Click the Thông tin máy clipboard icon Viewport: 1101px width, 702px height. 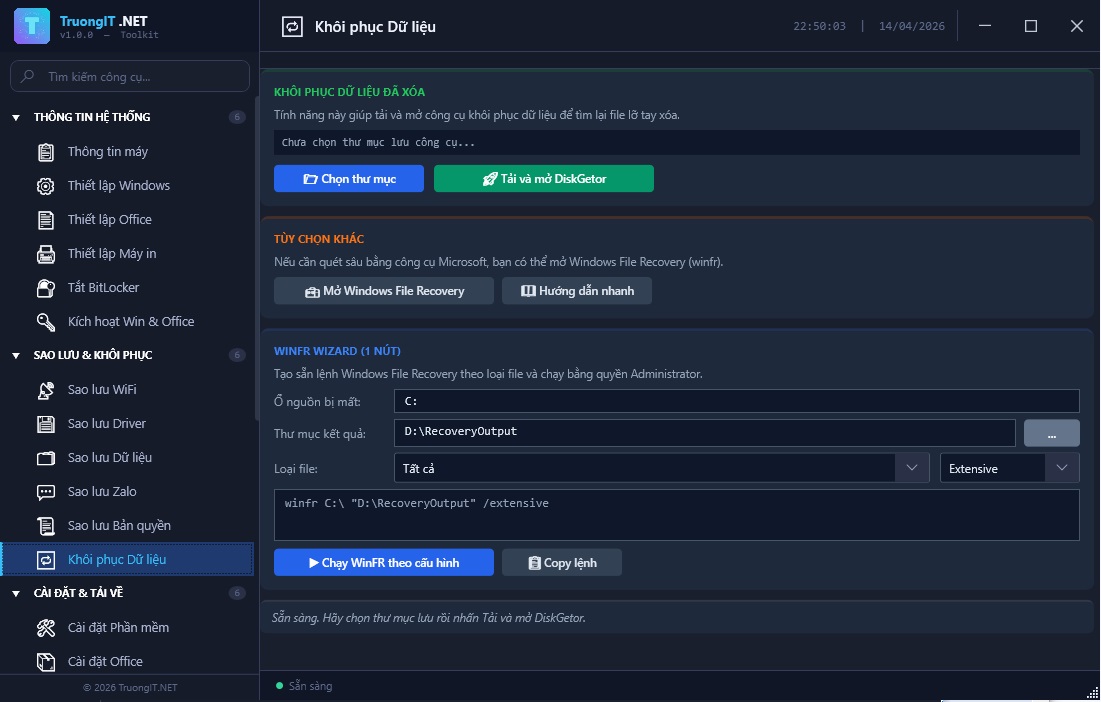click(46, 152)
